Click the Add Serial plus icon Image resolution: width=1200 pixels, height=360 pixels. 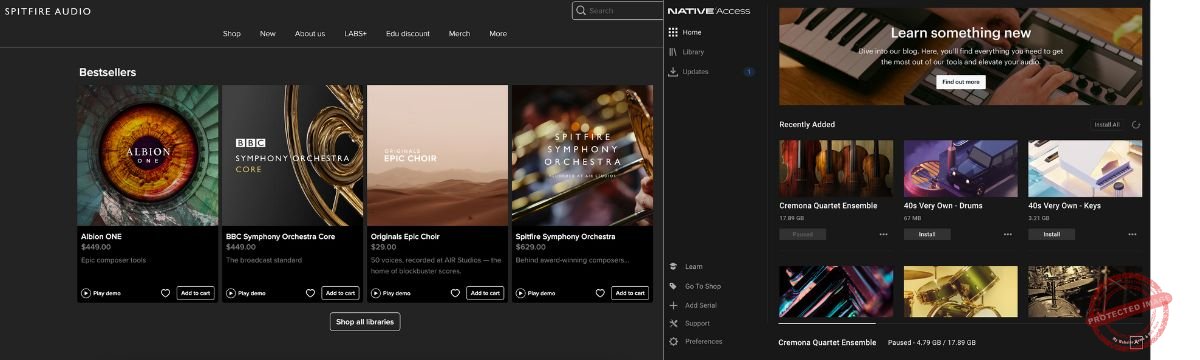coord(673,305)
